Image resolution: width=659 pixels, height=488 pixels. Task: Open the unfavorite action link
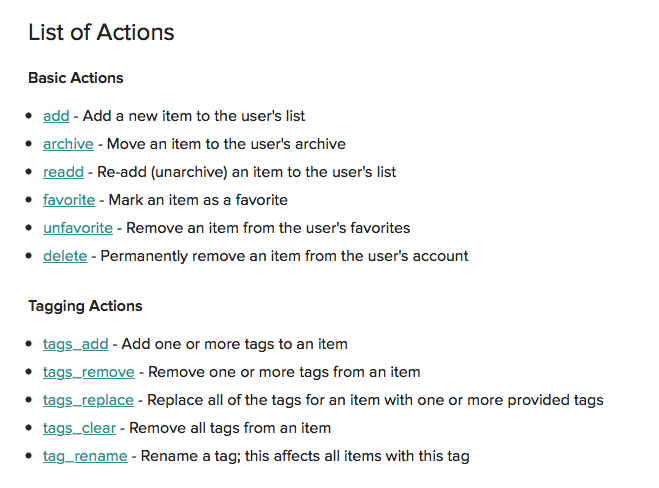click(x=78, y=228)
